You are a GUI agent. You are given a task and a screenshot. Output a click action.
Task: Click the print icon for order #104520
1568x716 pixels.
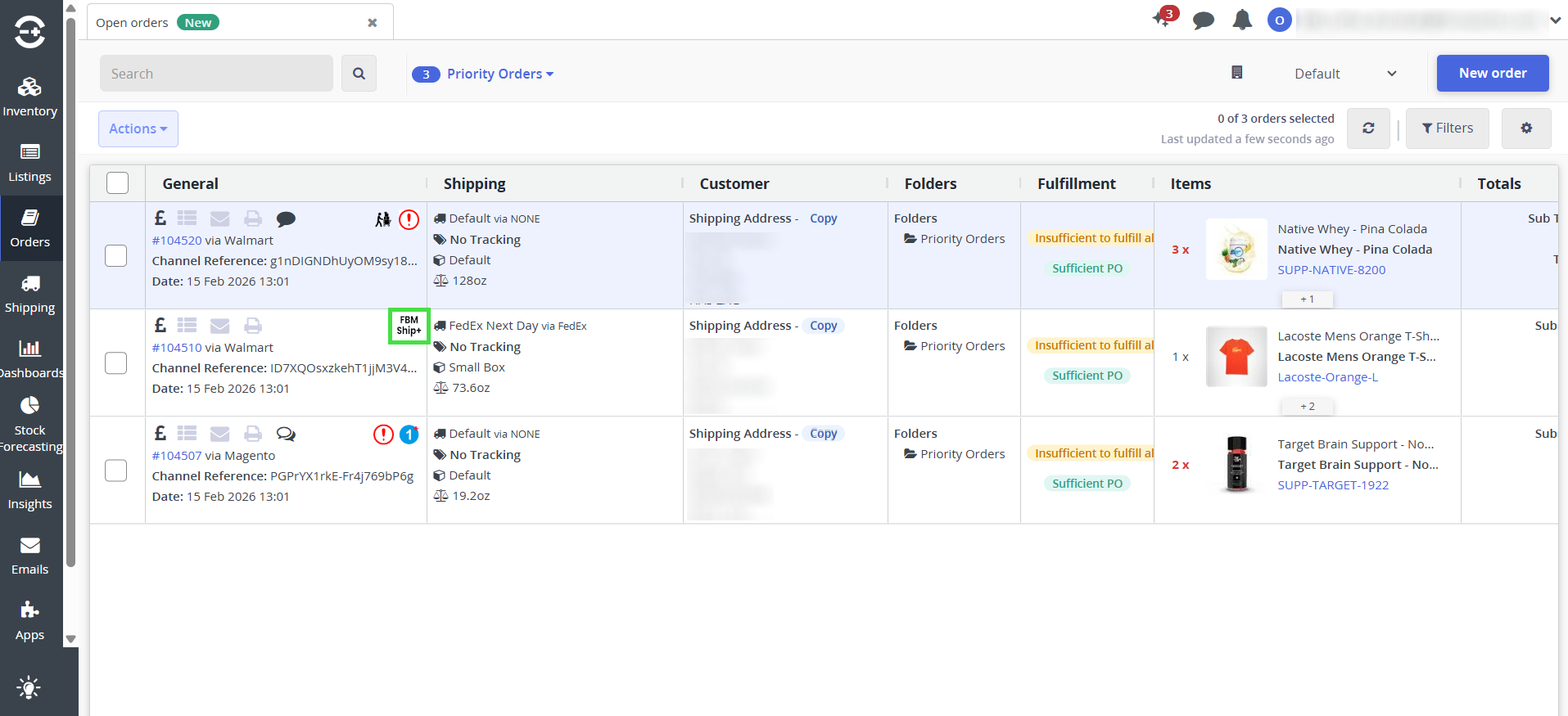pos(253,218)
